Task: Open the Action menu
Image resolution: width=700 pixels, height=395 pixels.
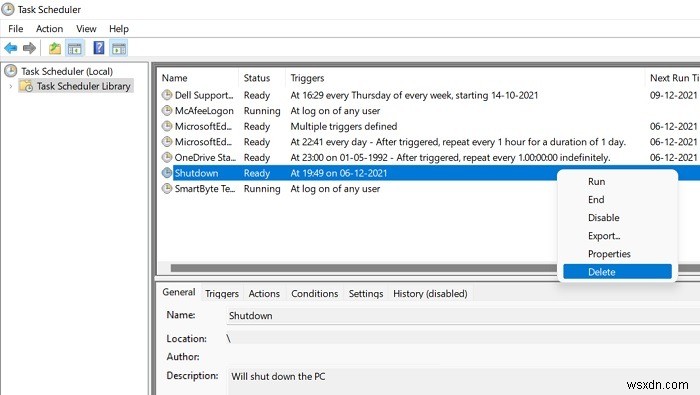Action: pyautogui.click(x=50, y=29)
